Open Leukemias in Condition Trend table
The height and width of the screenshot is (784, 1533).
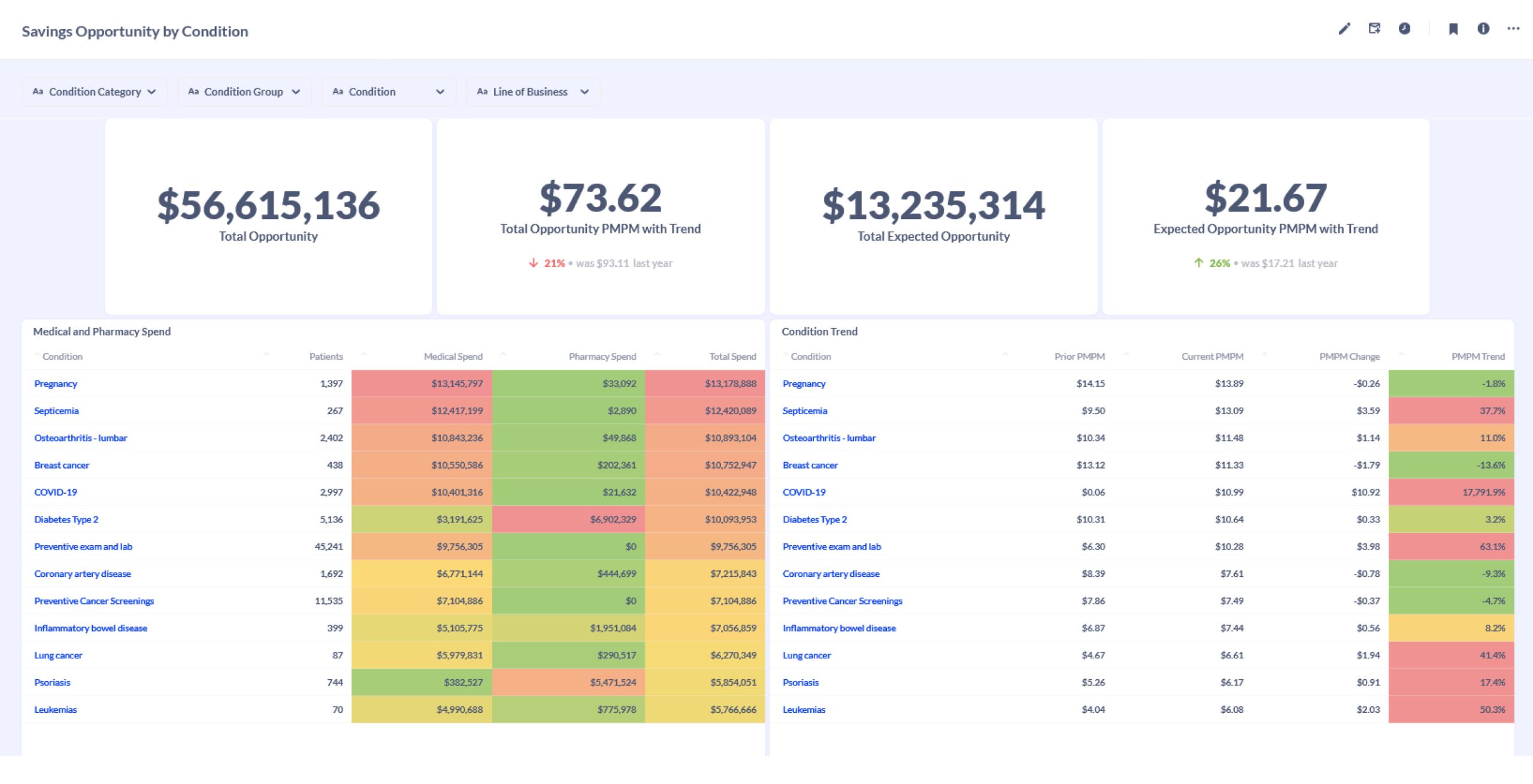804,710
